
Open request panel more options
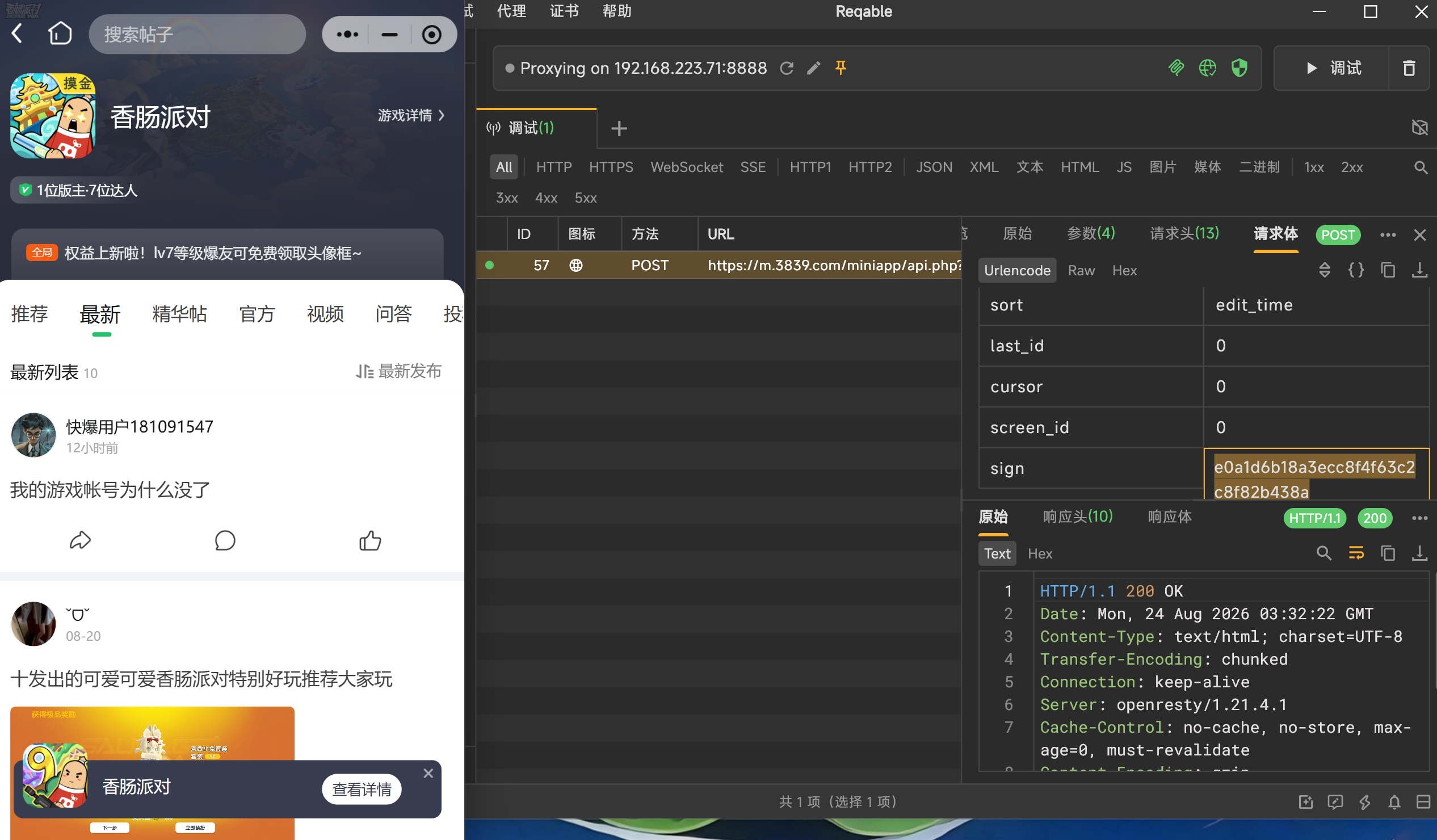tap(1388, 235)
